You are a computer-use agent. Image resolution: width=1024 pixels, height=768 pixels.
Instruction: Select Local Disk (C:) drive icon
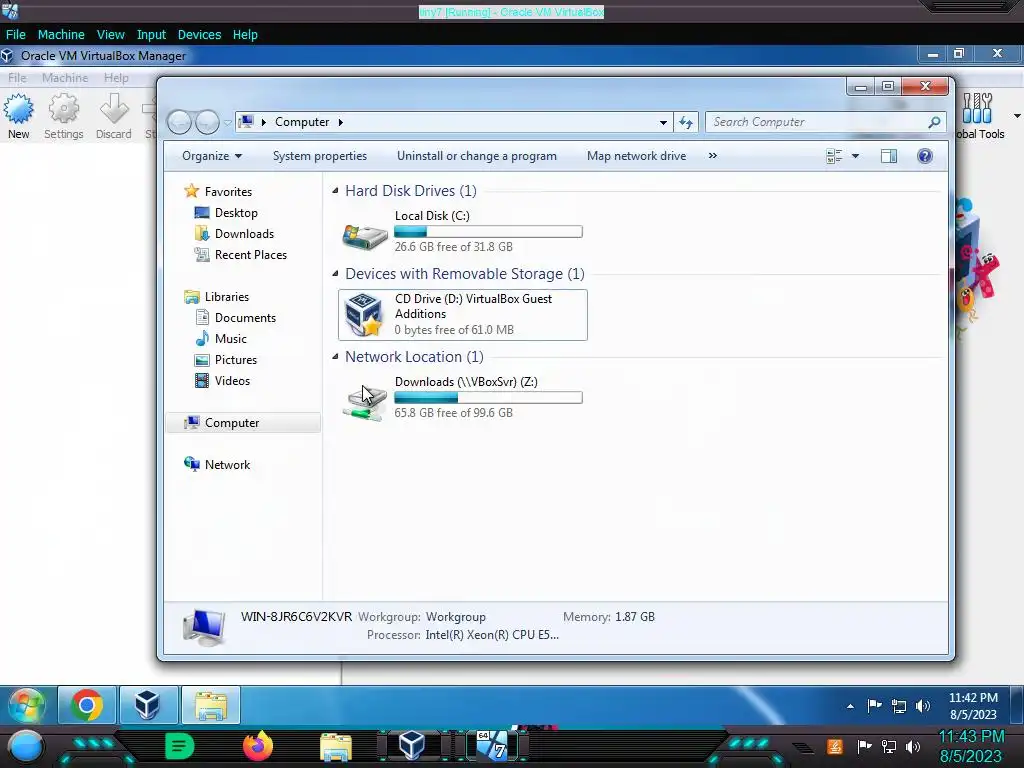pyautogui.click(x=364, y=235)
